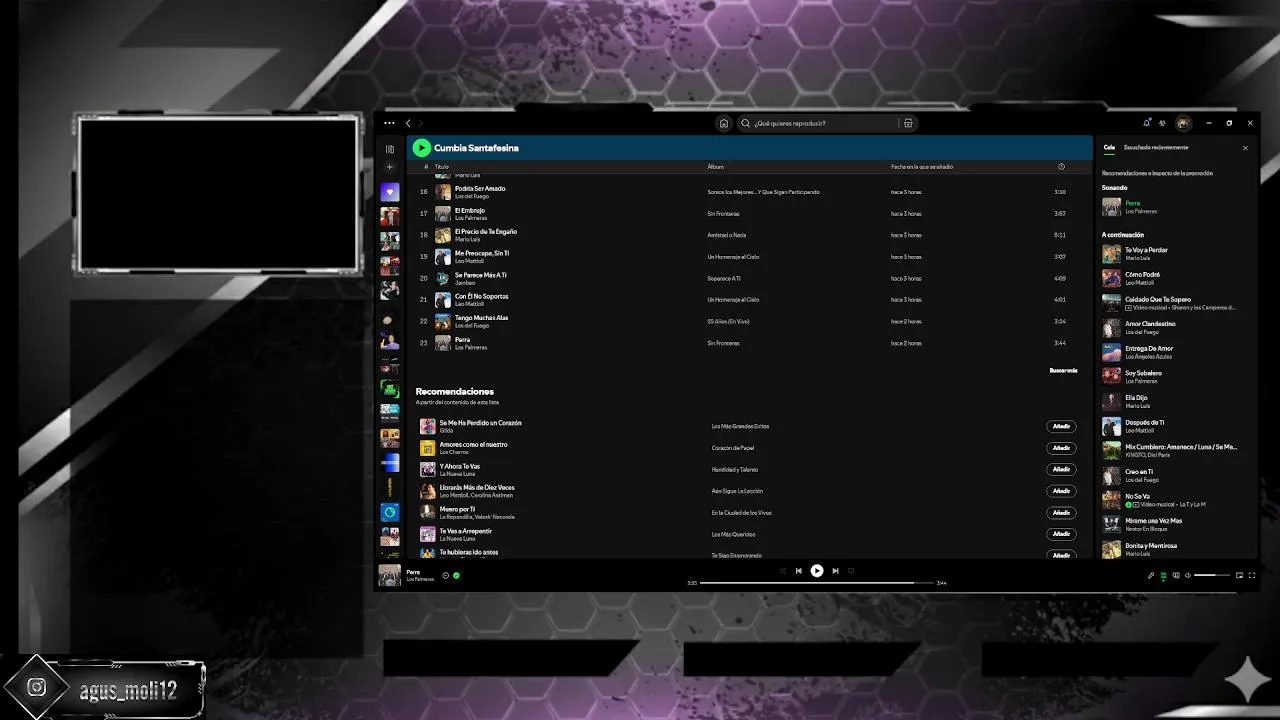Select 'Cuidado Que Te Supero' in the queue
Image resolution: width=1280 pixels, height=720 pixels.
click(x=1175, y=303)
